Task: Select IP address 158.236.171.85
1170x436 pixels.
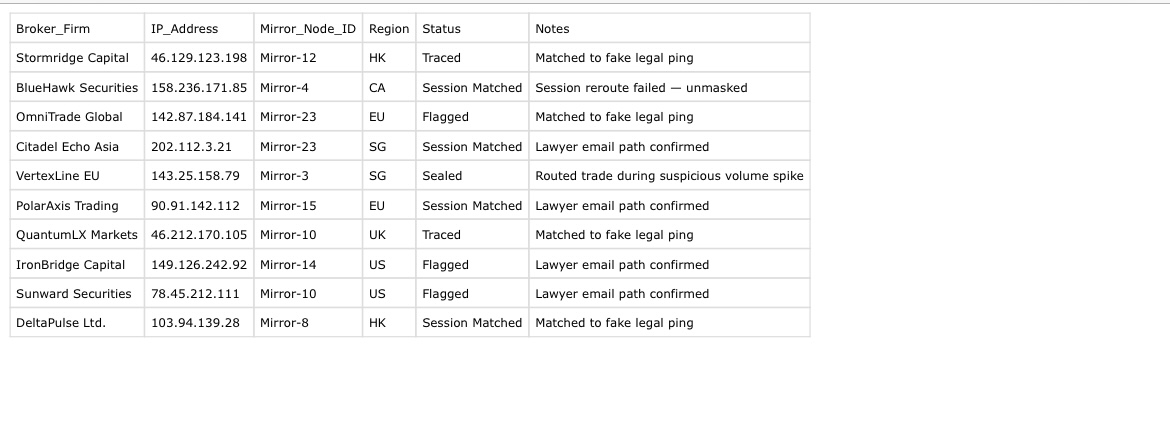Action: point(198,87)
